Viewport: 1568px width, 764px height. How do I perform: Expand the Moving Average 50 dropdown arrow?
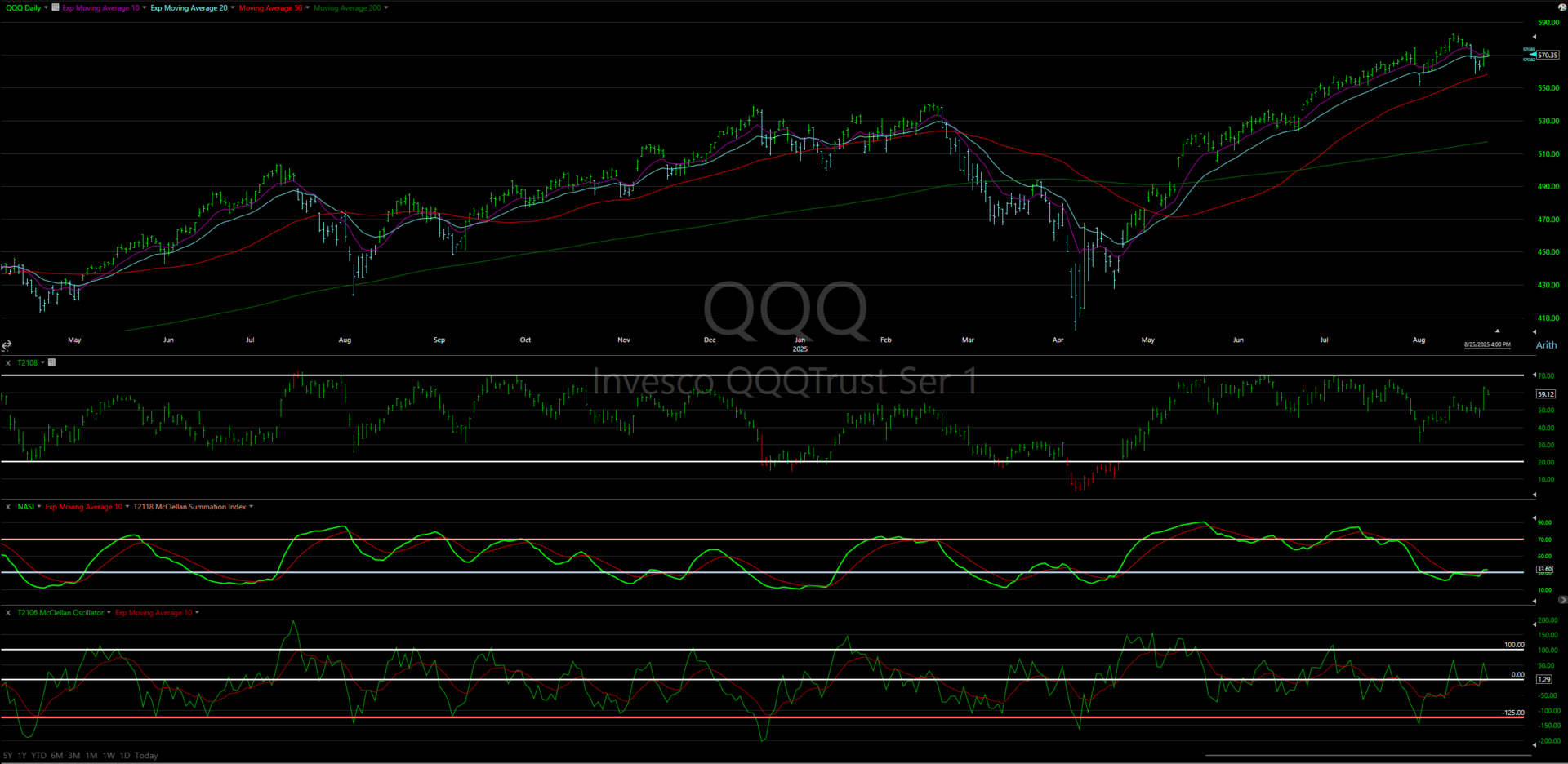[x=307, y=7]
